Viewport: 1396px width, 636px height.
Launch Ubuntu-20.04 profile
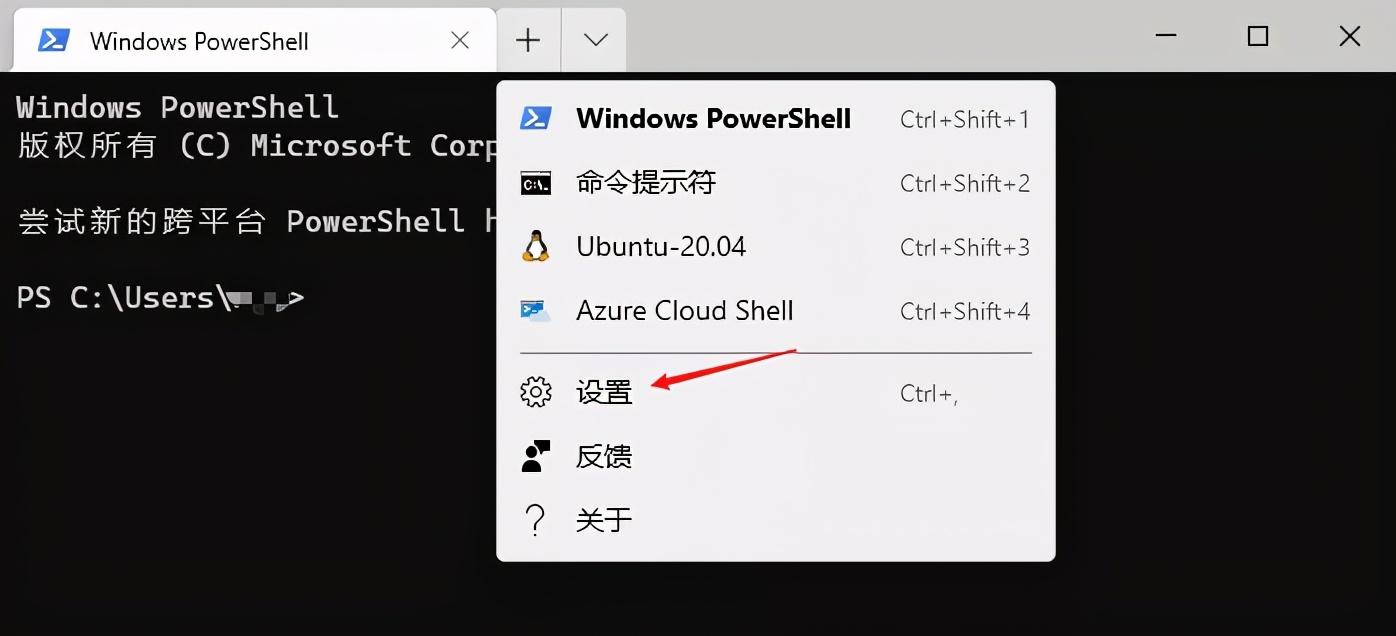click(776, 247)
